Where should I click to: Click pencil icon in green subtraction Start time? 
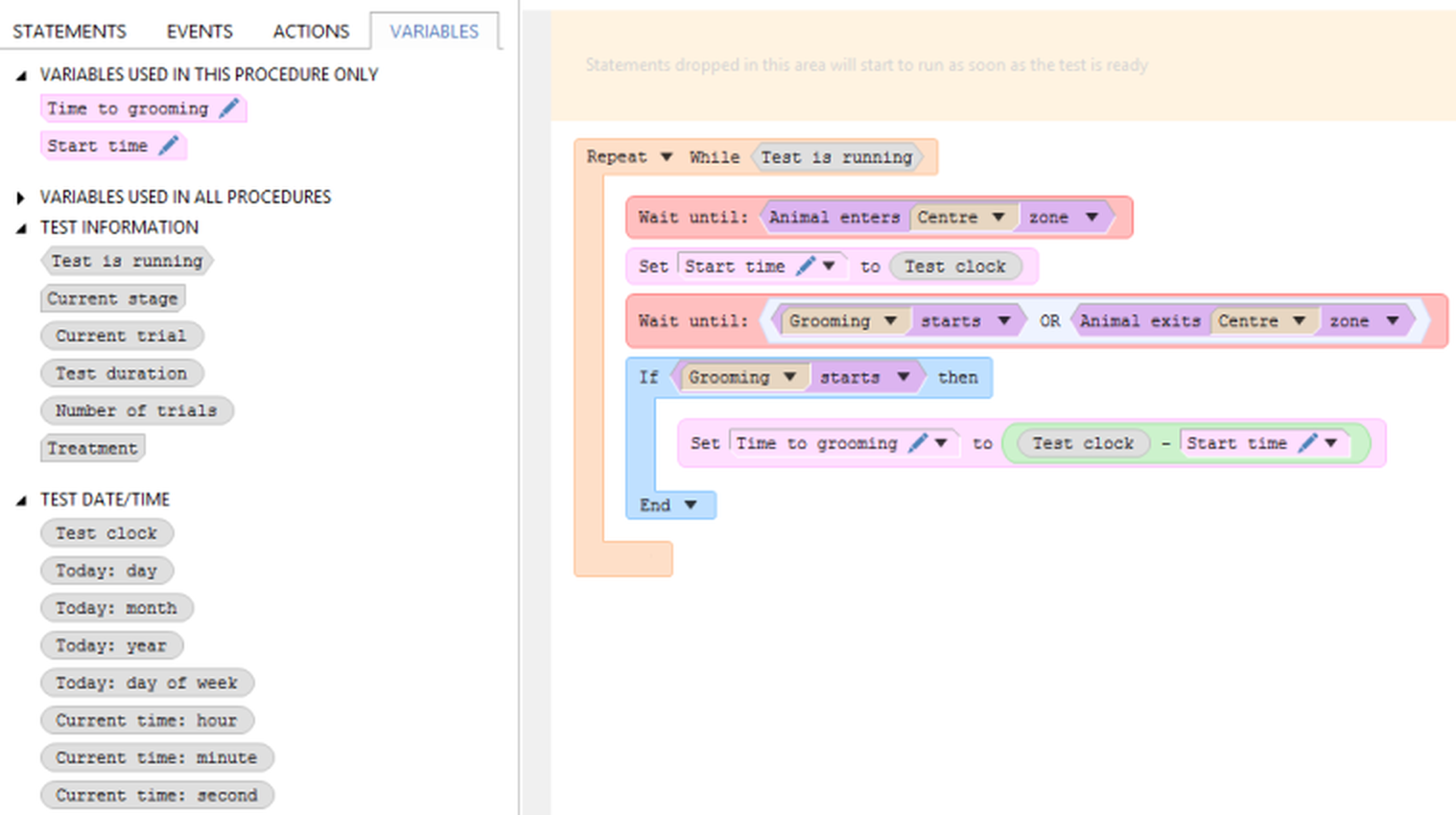1307,442
